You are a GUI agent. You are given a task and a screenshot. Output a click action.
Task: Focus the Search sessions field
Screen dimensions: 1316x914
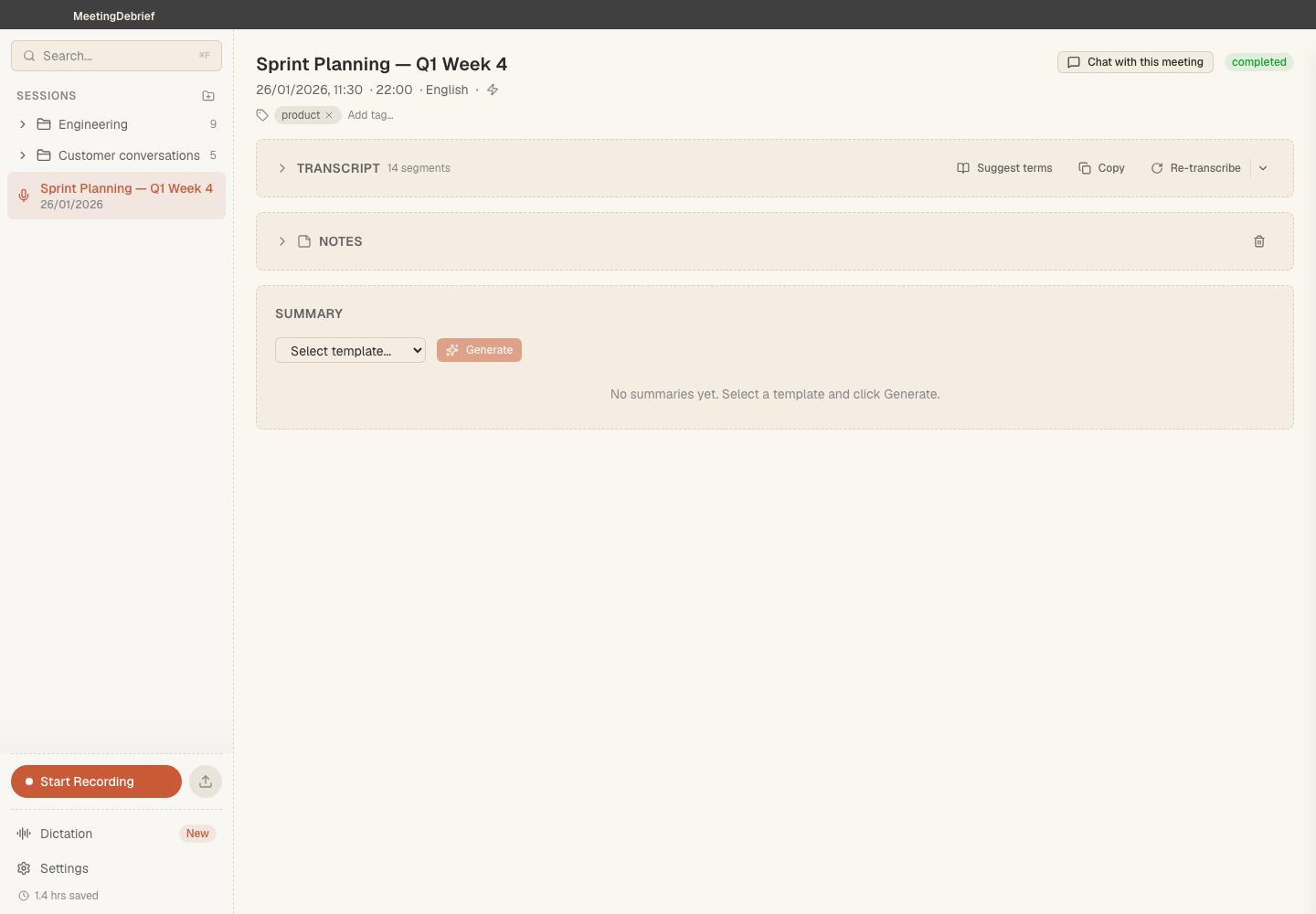point(116,56)
